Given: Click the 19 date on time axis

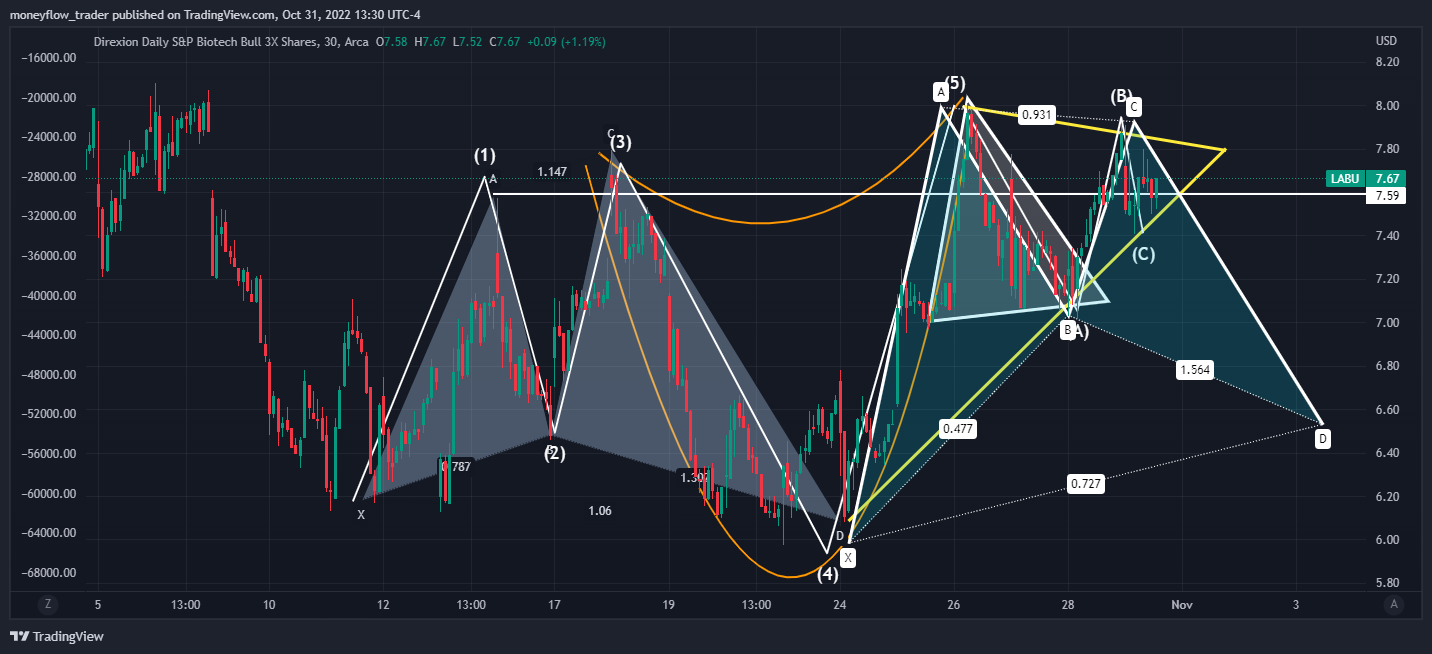Looking at the screenshot, I should tap(669, 605).
